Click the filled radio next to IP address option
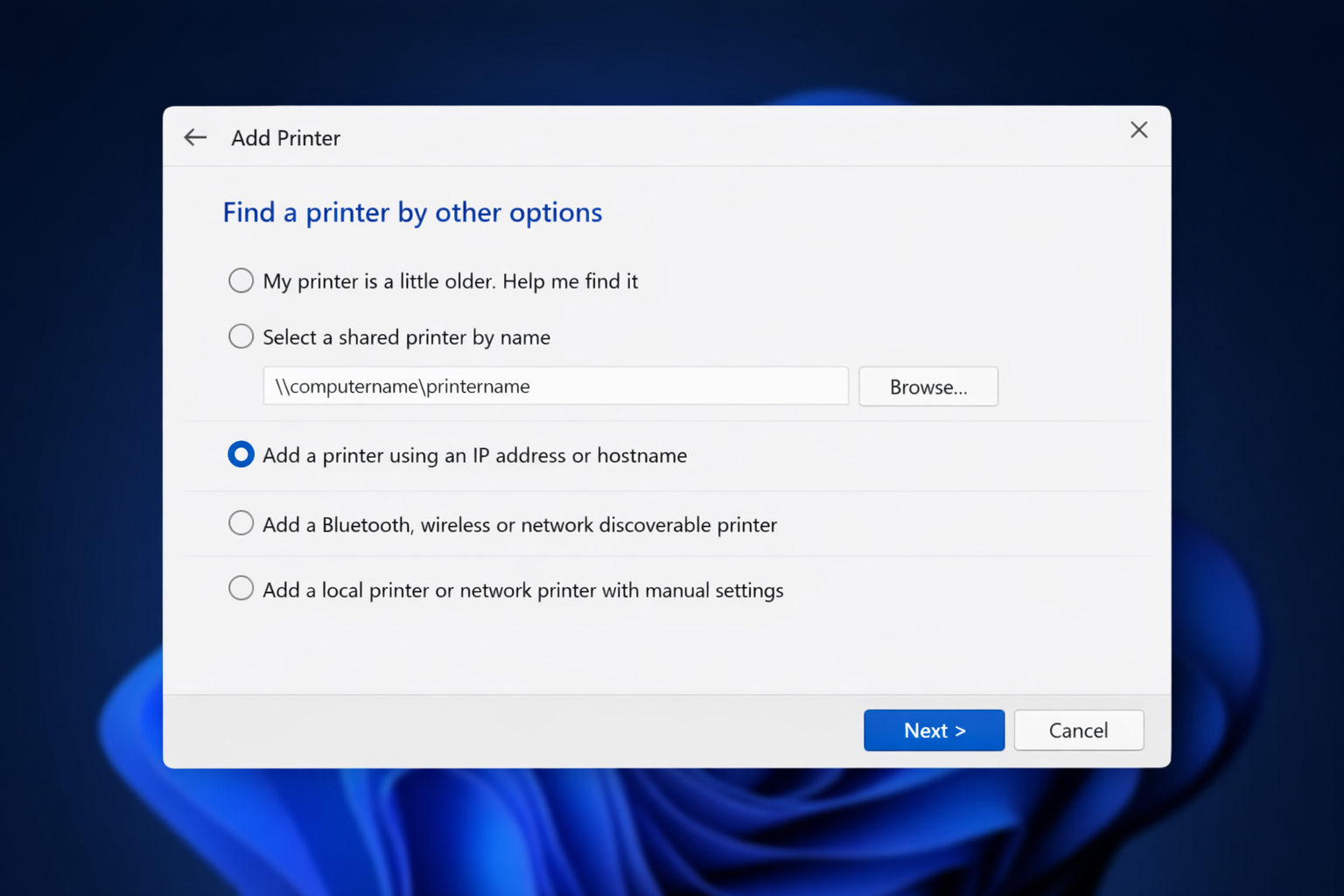 coord(241,454)
